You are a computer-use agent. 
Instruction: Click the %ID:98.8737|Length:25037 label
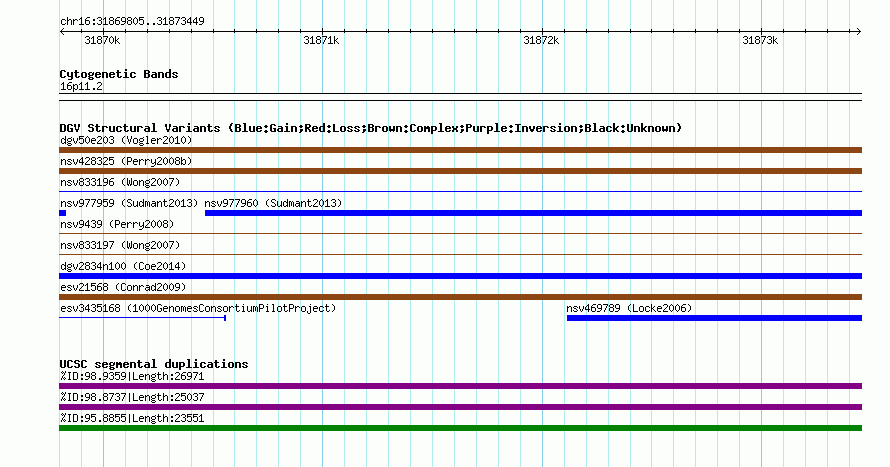(132, 397)
